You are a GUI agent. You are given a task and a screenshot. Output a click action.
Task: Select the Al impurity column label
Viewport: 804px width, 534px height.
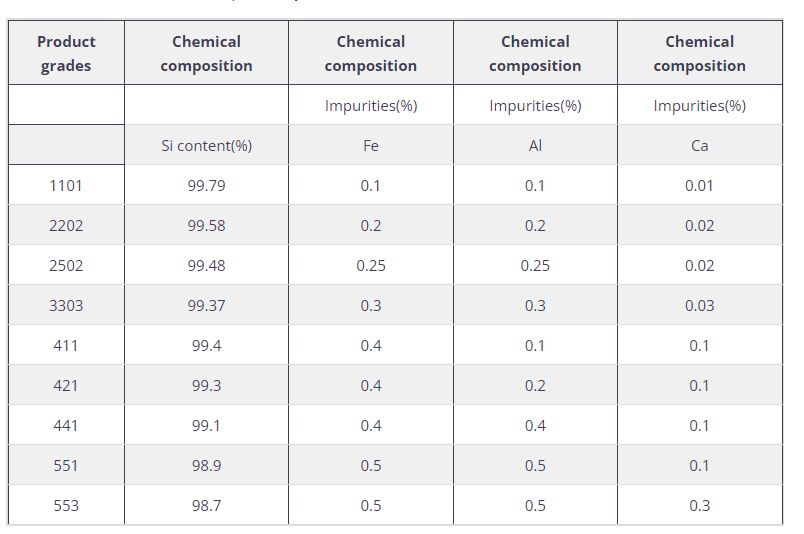535,145
